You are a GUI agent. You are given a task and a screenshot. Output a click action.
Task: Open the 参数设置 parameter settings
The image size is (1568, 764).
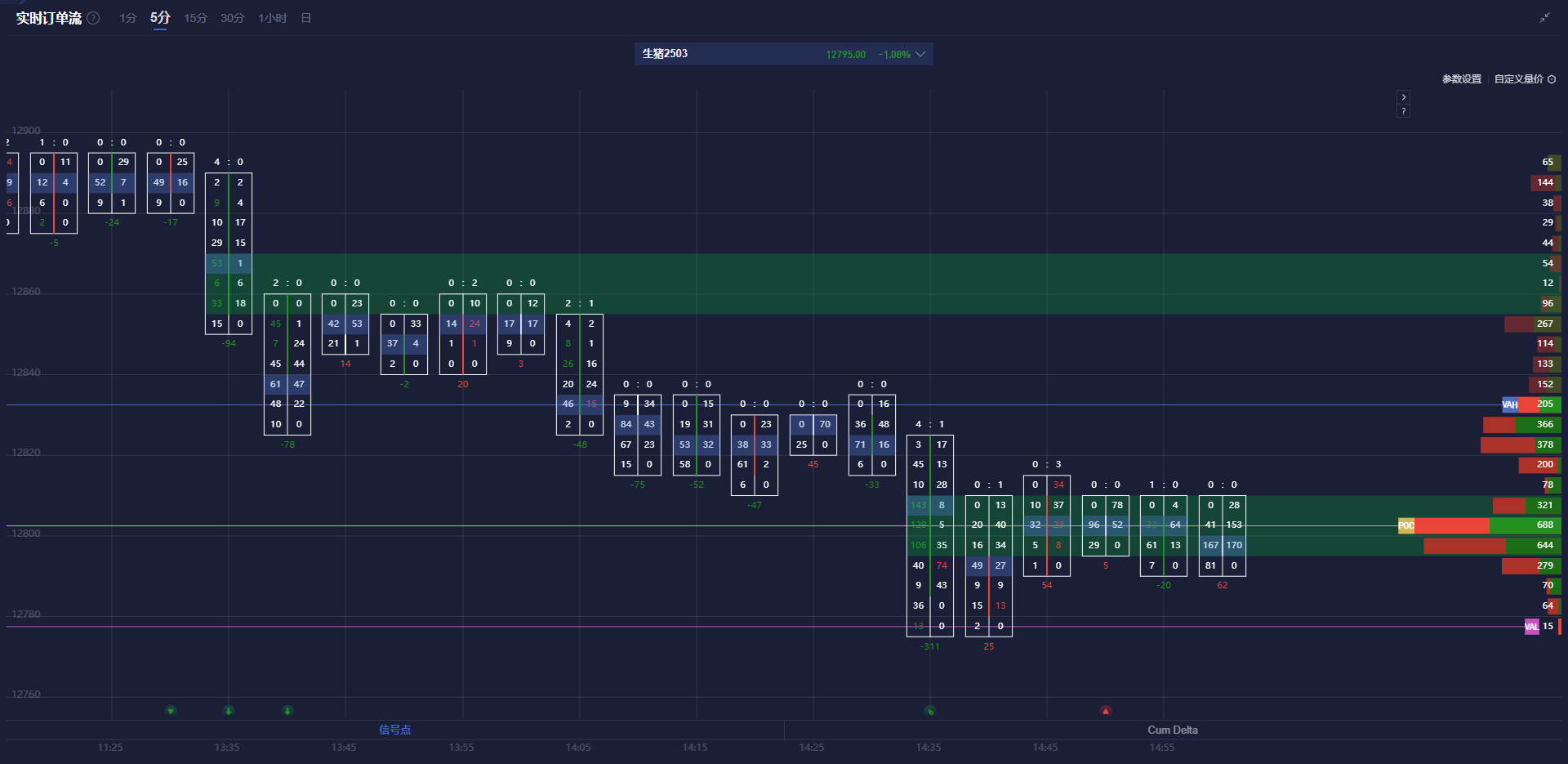point(1460,78)
